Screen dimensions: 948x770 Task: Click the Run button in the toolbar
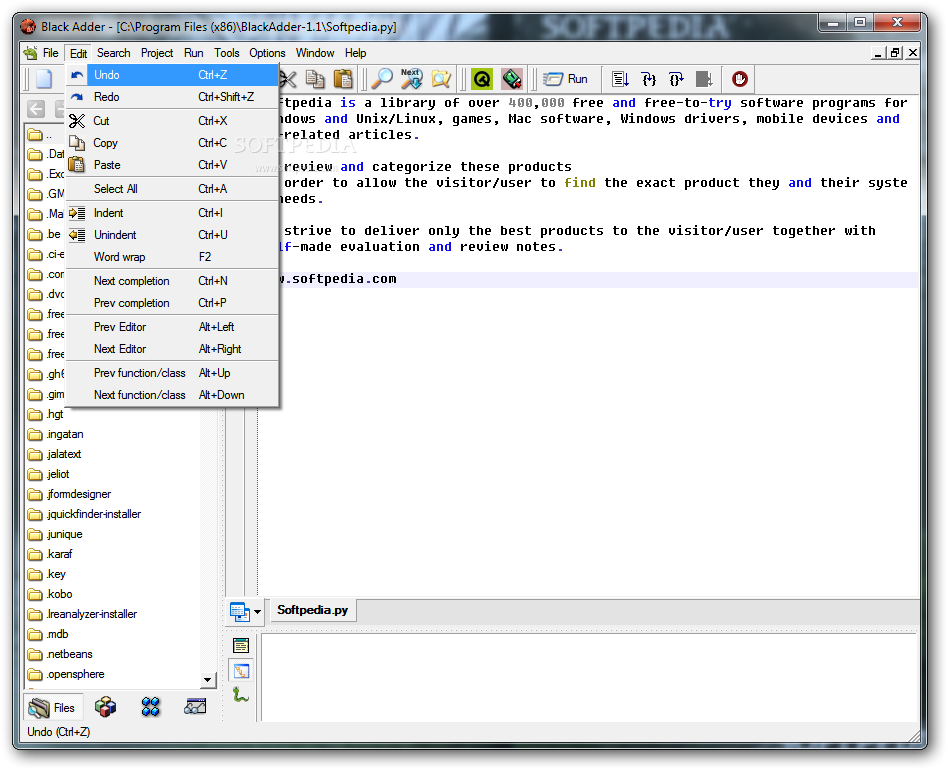pos(565,79)
